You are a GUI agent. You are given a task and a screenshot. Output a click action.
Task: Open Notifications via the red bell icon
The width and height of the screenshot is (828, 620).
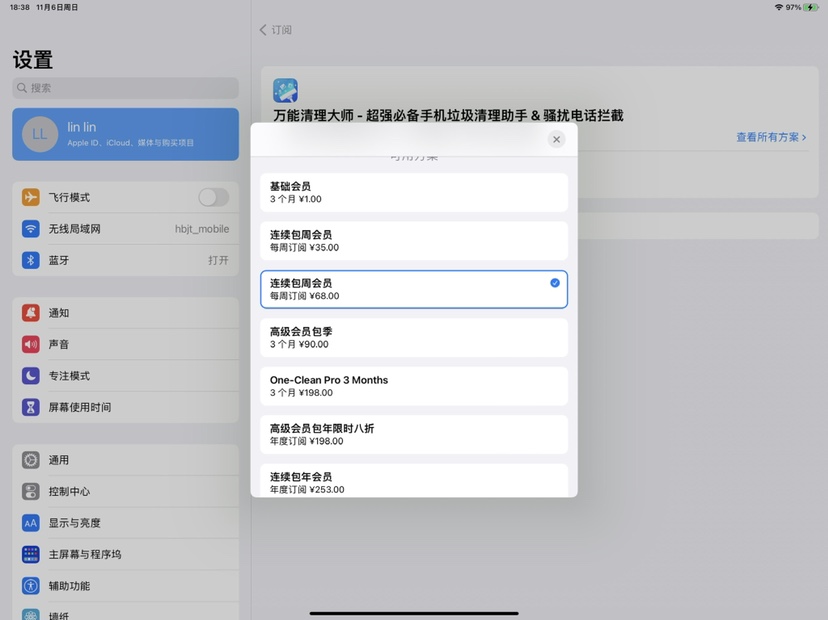pos(31,313)
